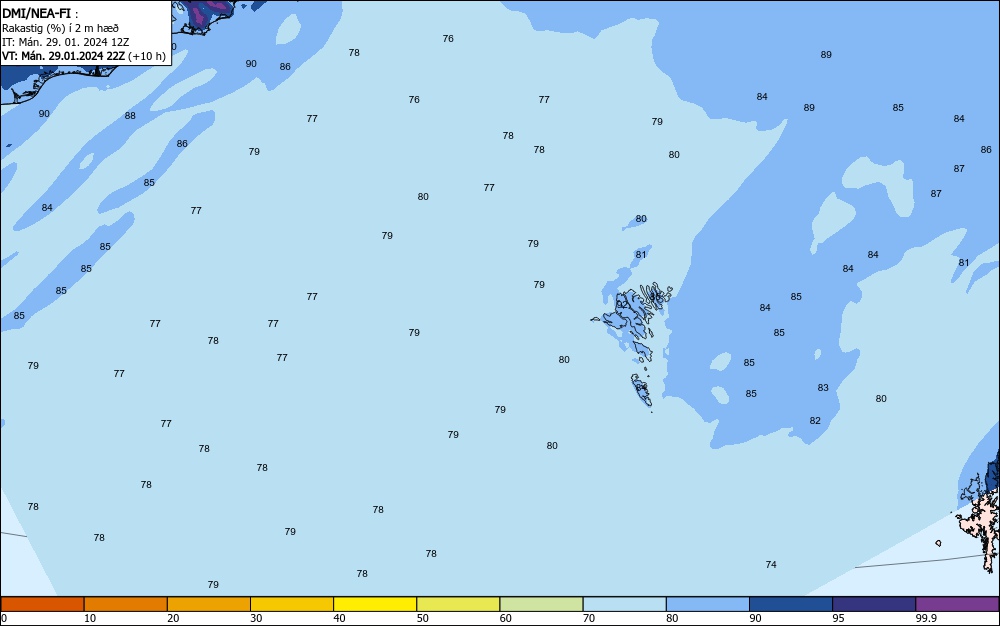This screenshot has height=626, width=1000.
Task: Select the purple swatch above 99.9
Action: (957, 604)
